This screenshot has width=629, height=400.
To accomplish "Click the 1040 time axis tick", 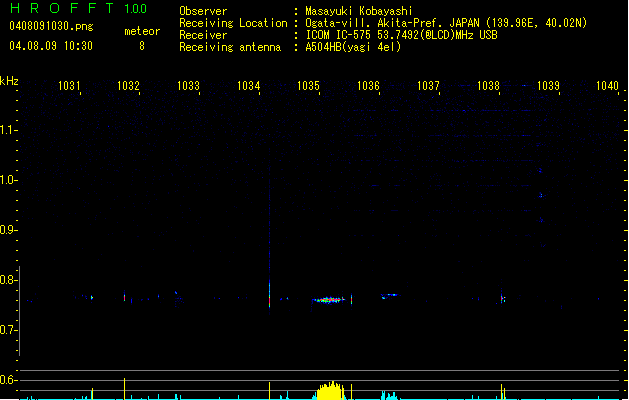I will point(607,86).
